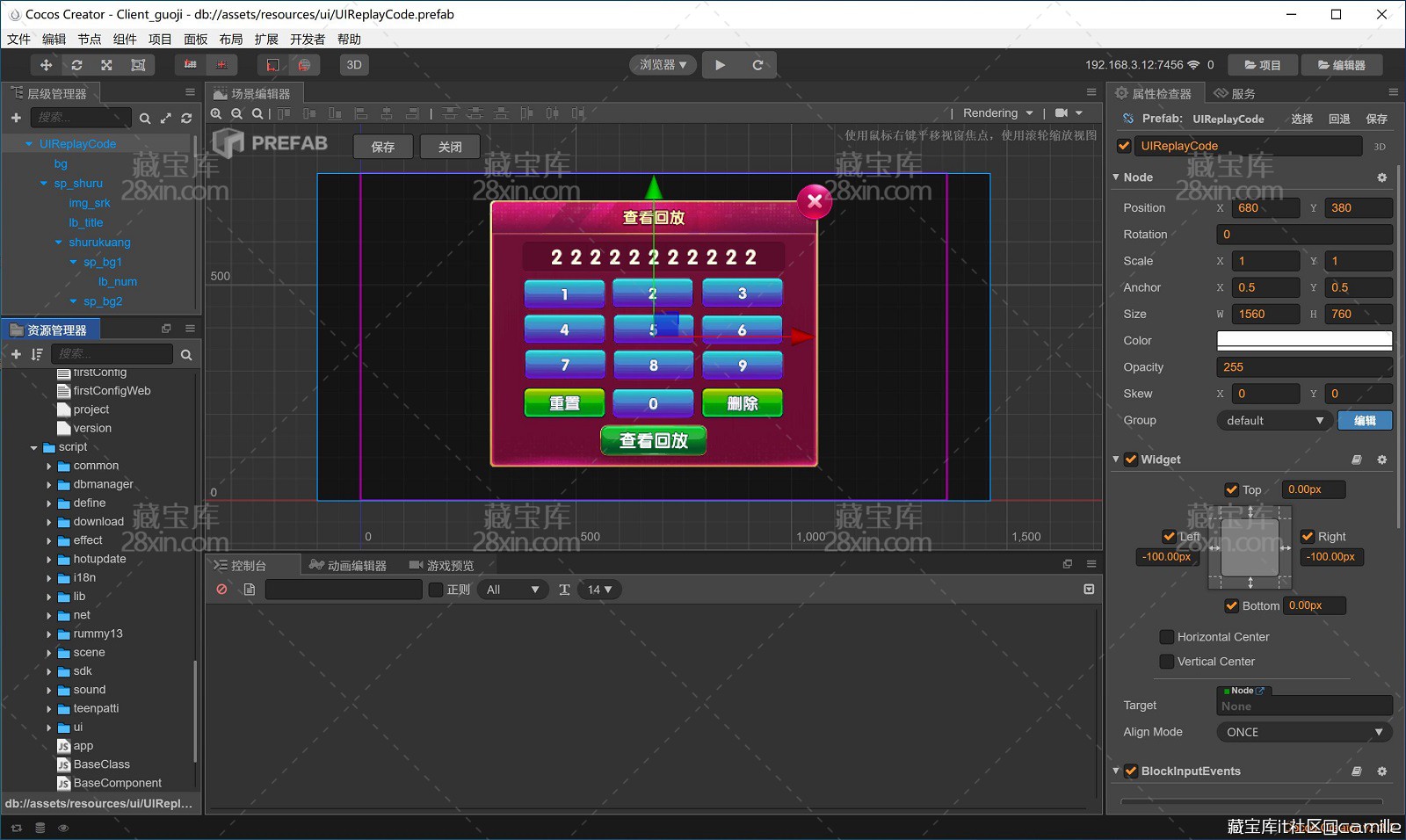
Task: Collapse the sp_shuru node
Action: (x=44, y=184)
